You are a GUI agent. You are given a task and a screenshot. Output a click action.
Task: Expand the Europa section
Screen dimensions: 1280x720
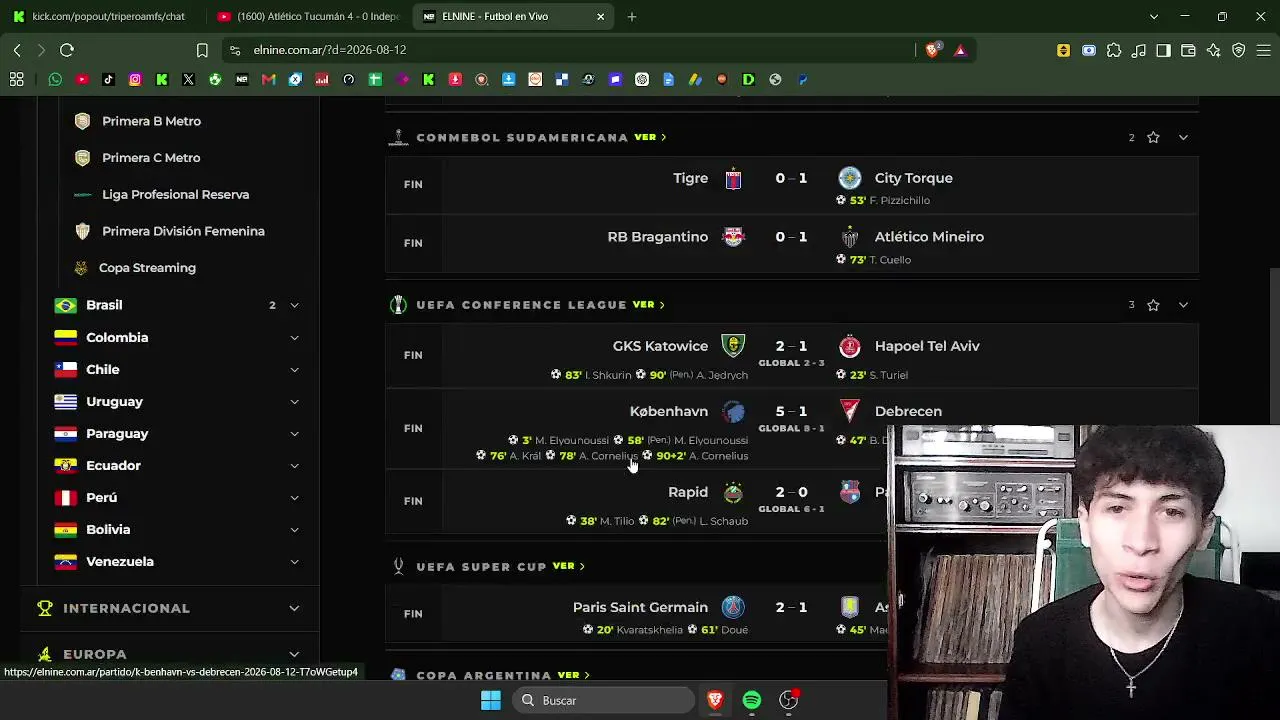point(294,654)
